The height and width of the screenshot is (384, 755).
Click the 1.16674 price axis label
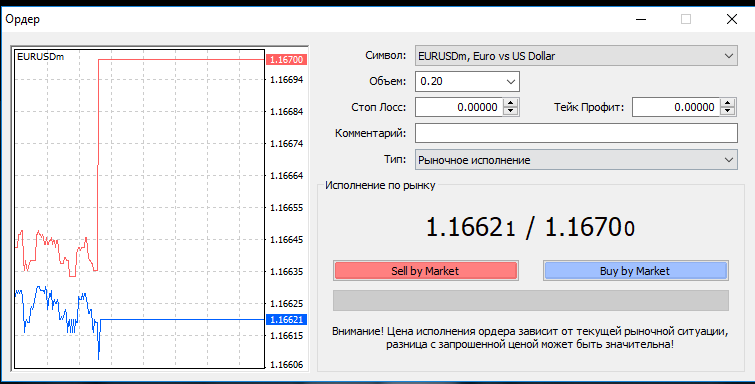pos(287,144)
